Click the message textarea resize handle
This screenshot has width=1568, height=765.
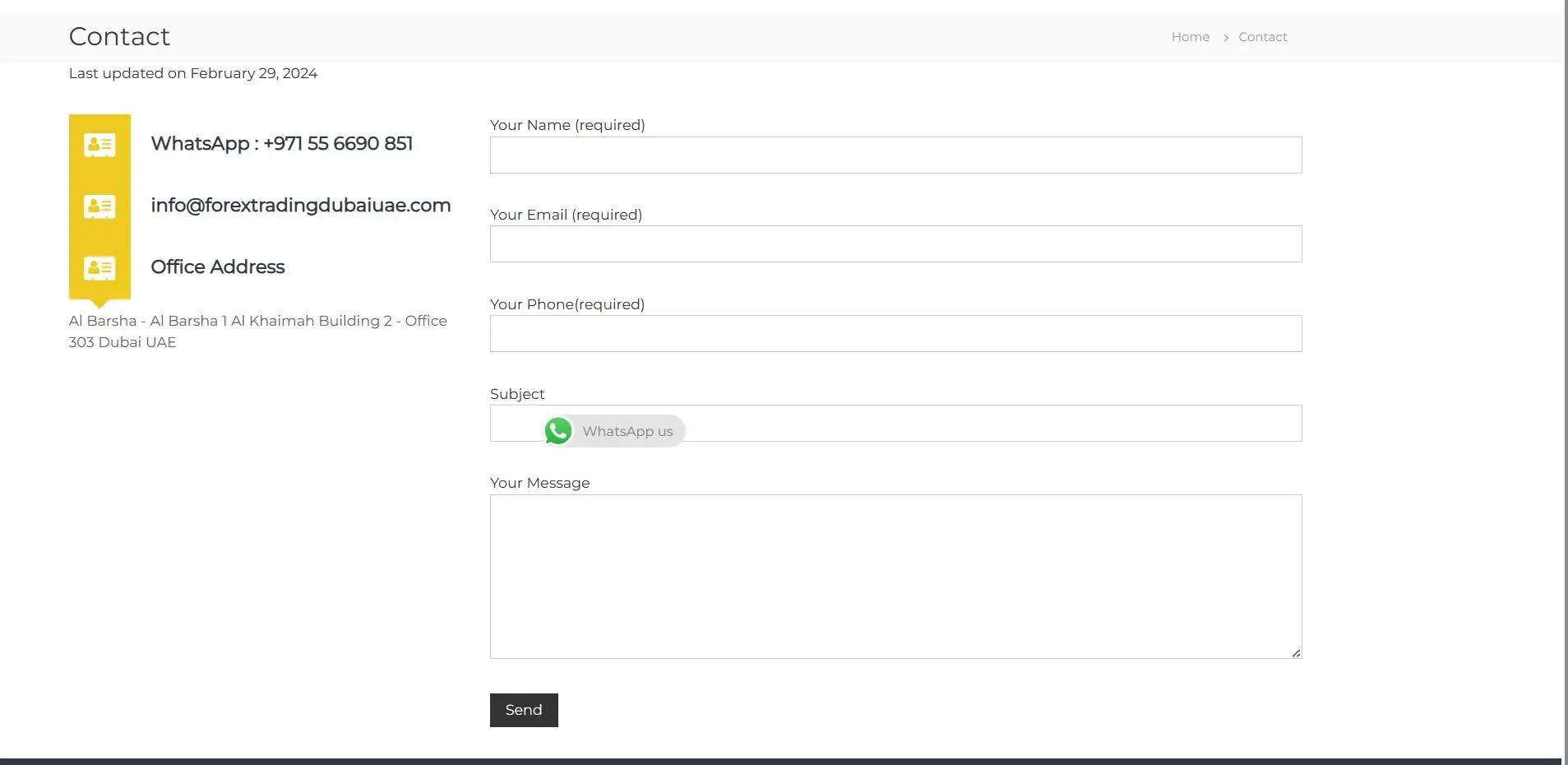(1296, 653)
